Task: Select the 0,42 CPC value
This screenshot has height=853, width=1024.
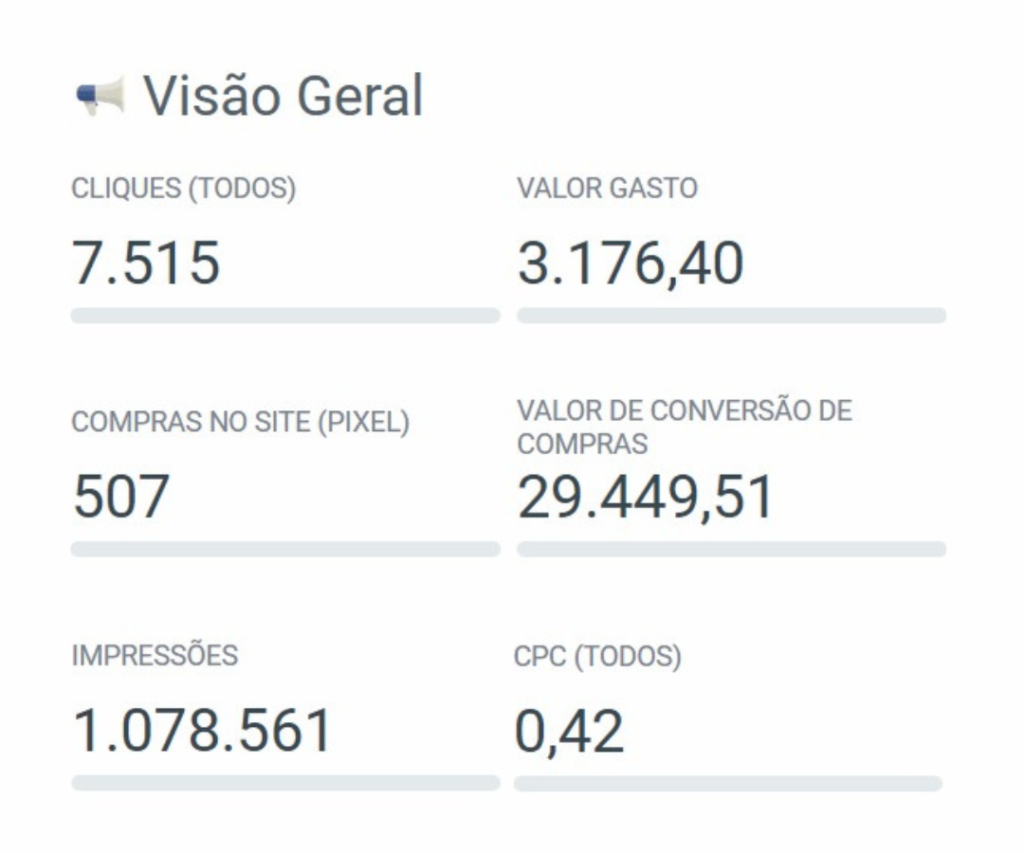Action: pos(568,731)
